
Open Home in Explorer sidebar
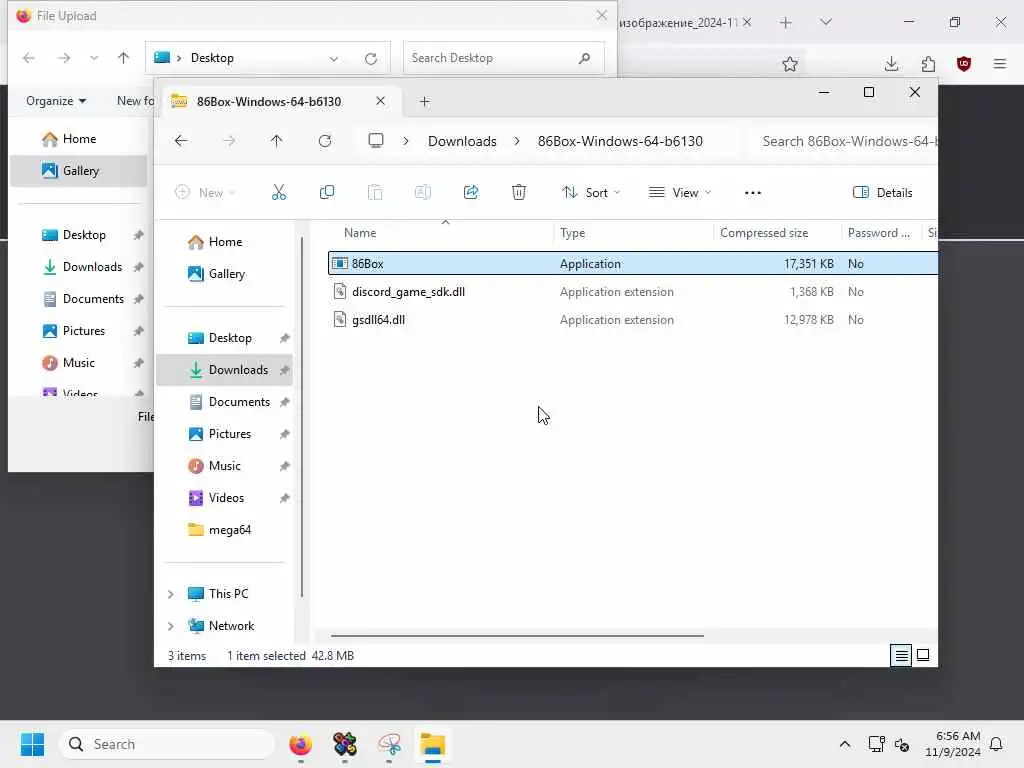tap(224, 242)
